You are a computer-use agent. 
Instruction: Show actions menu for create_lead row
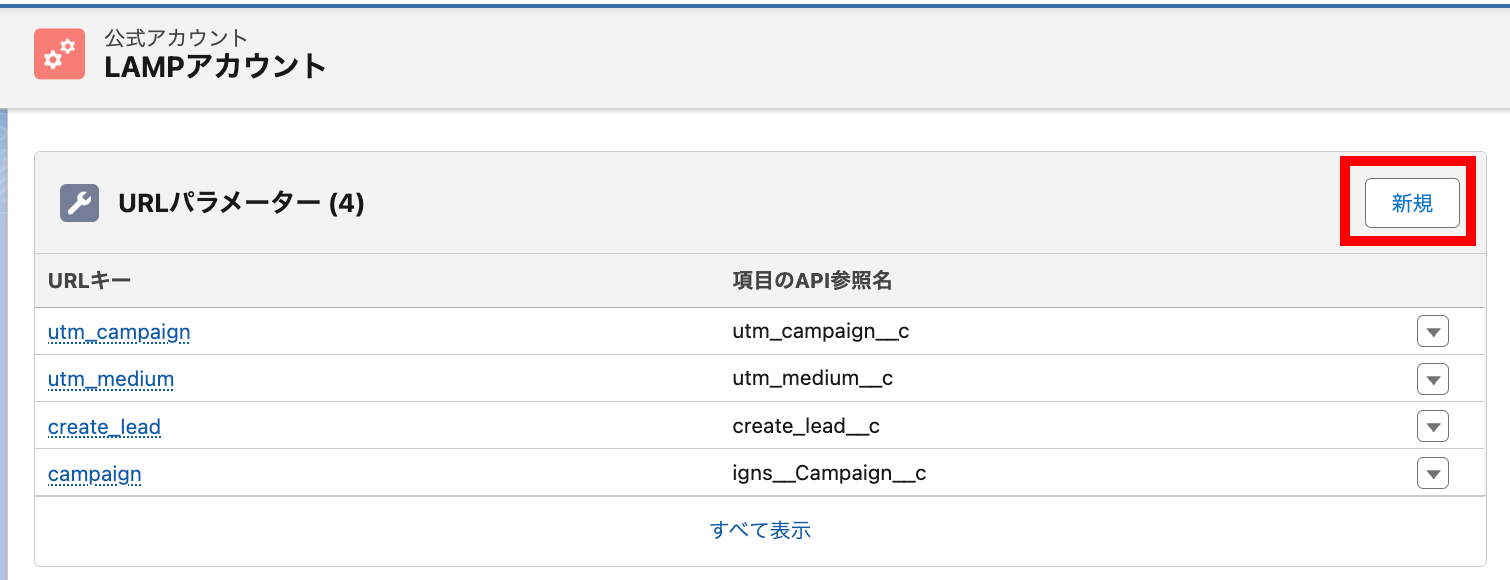point(1432,427)
